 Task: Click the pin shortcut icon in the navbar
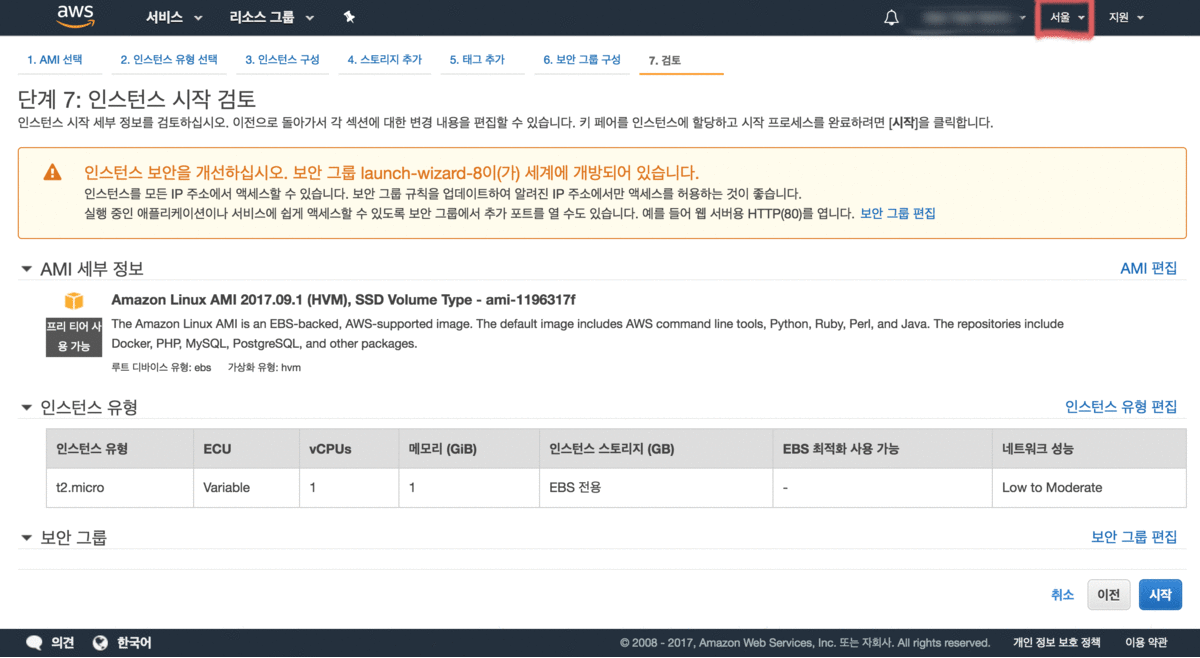pos(348,17)
